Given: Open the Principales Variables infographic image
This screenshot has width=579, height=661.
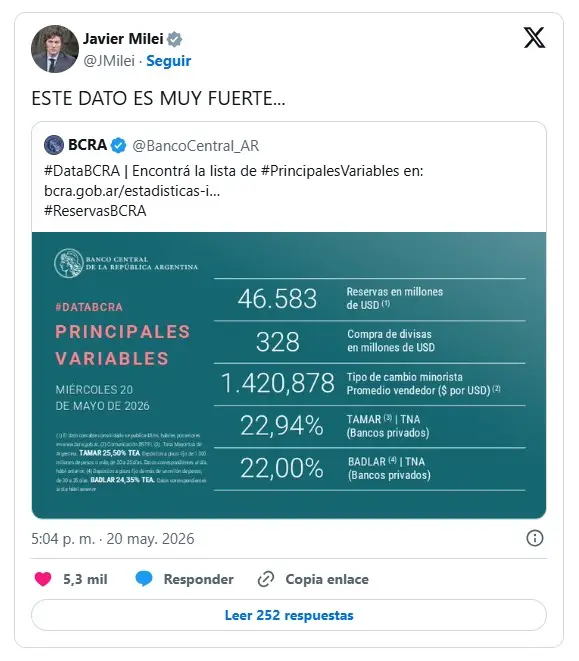Looking at the screenshot, I should tap(289, 375).
